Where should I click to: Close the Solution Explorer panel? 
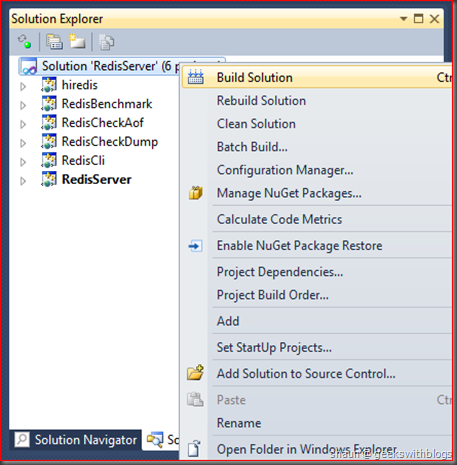click(434, 19)
